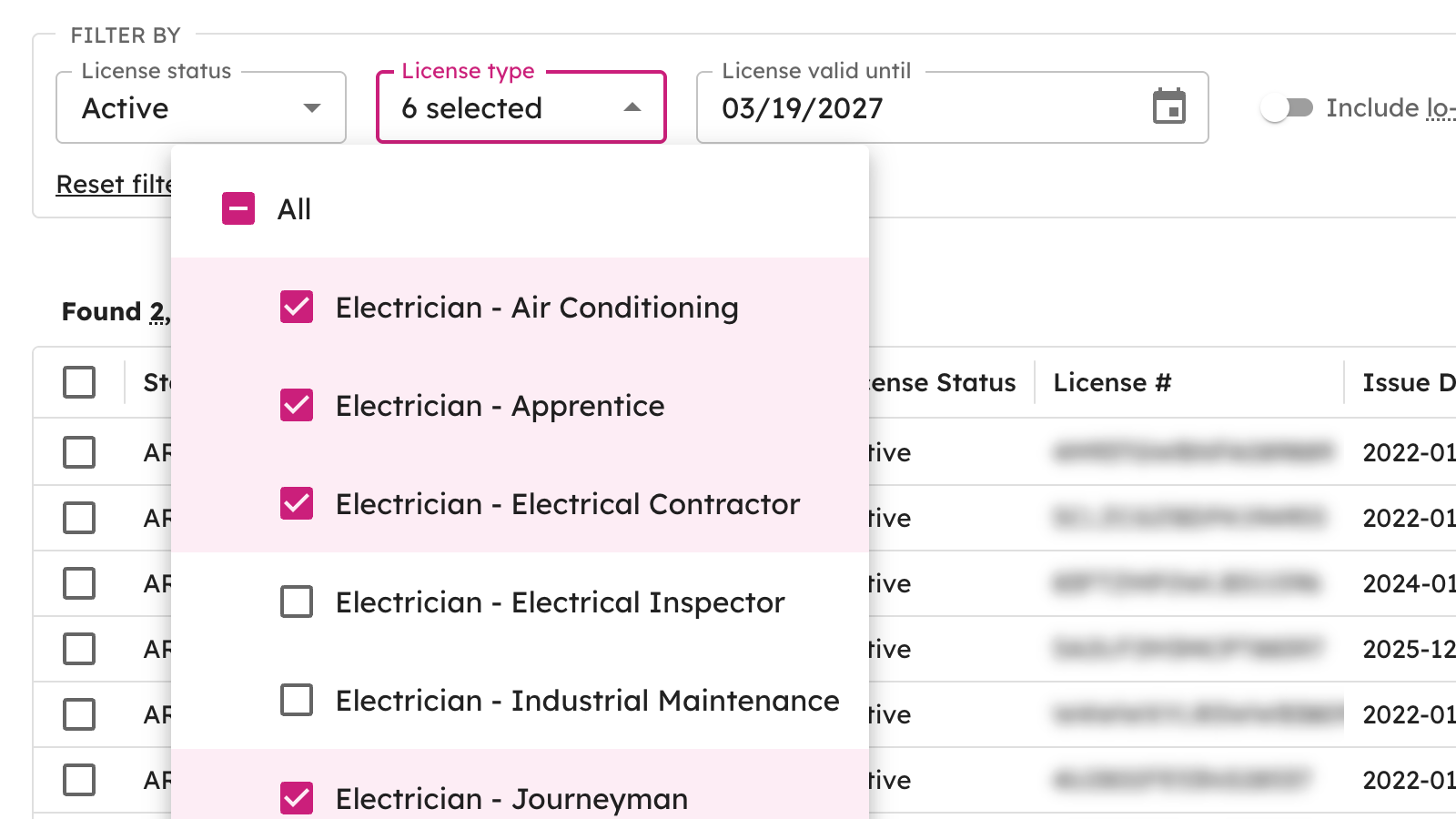Uncheck Electrician - Air Conditioning

tap(296, 308)
